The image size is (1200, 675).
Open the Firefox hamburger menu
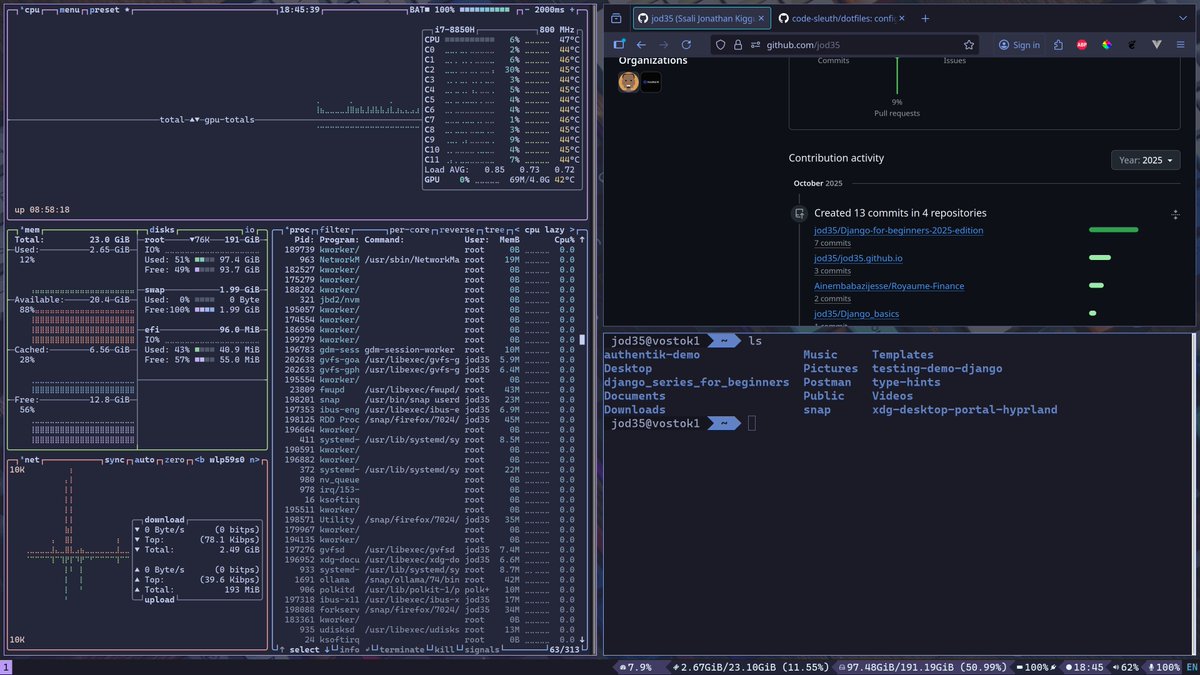[x=1180, y=44]
